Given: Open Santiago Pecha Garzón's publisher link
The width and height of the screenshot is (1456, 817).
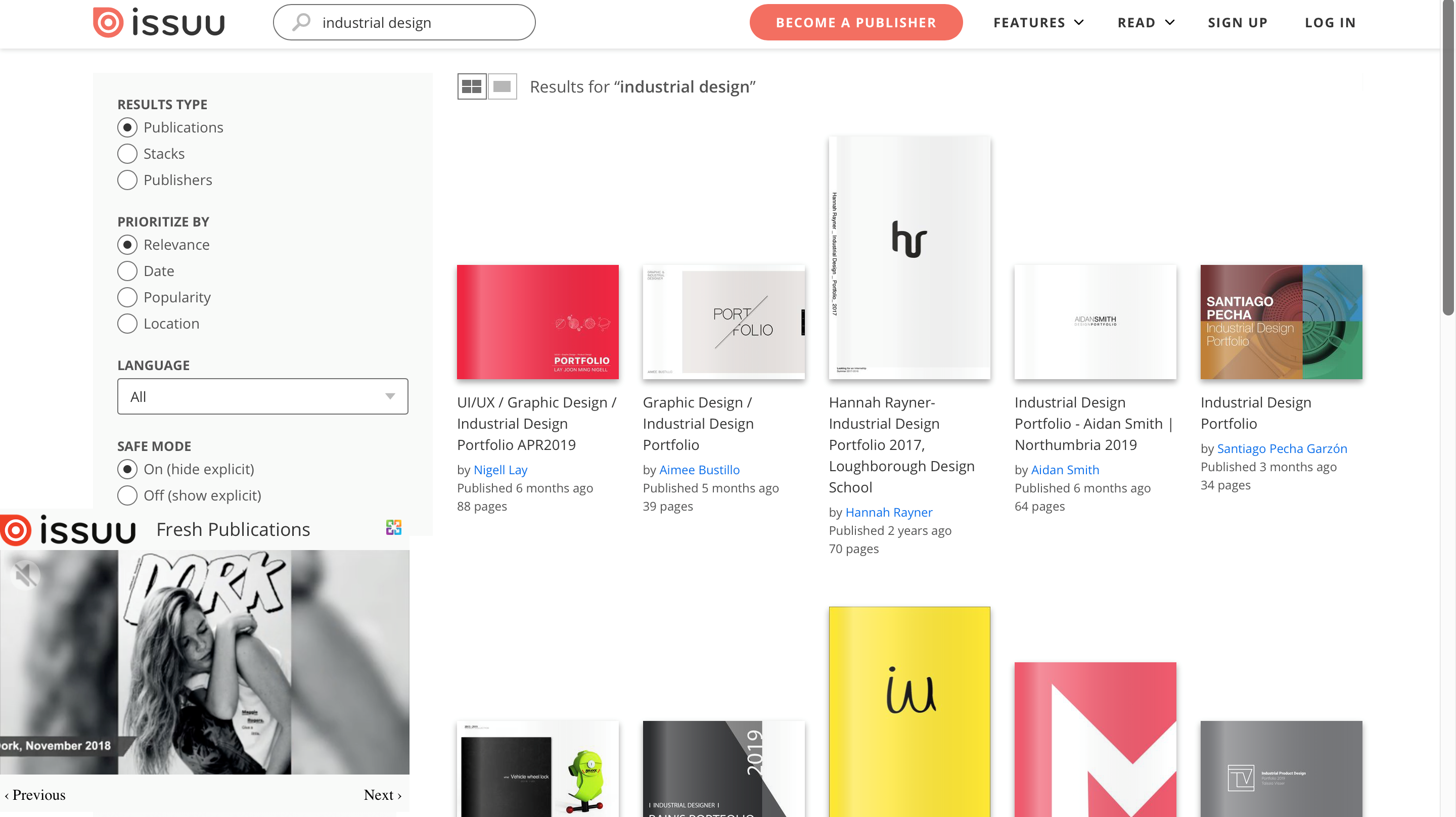Looking at the screenshot, I should [1282, 448].
